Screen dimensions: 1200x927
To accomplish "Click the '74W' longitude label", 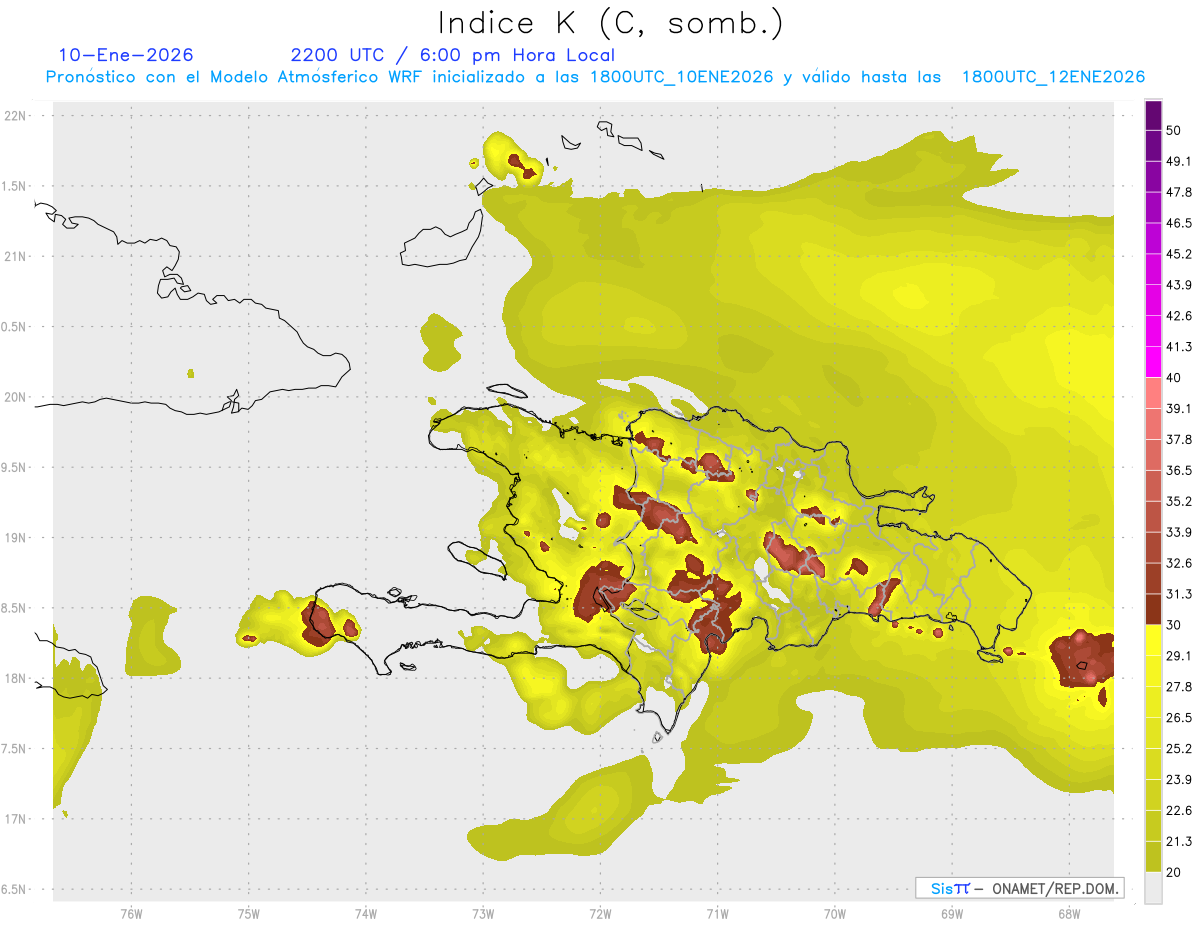I will point(366,914).
